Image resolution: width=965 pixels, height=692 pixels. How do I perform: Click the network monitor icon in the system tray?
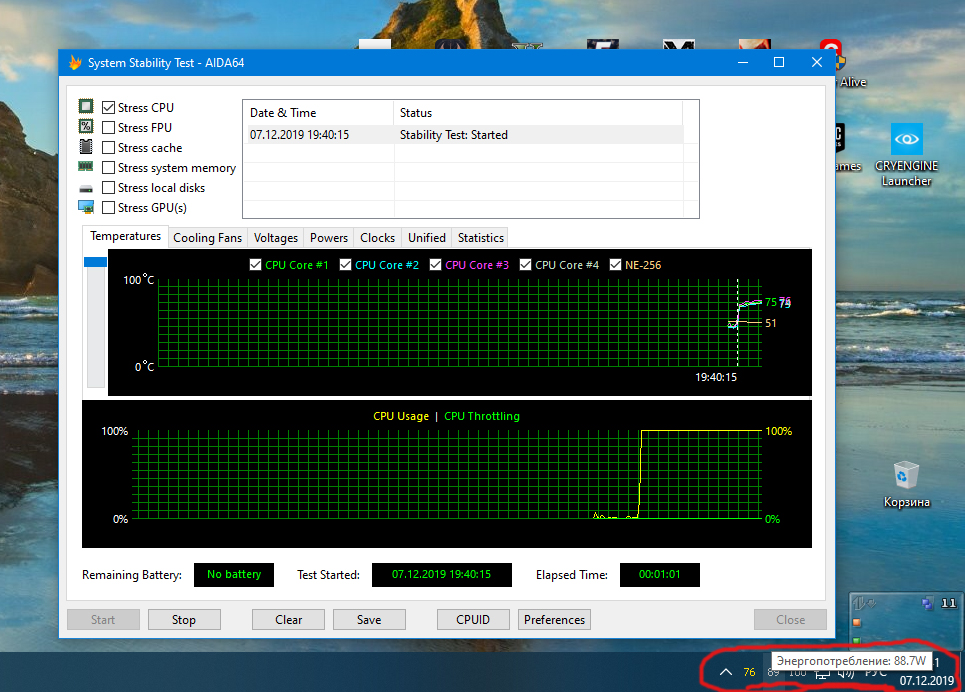point(822,674)
